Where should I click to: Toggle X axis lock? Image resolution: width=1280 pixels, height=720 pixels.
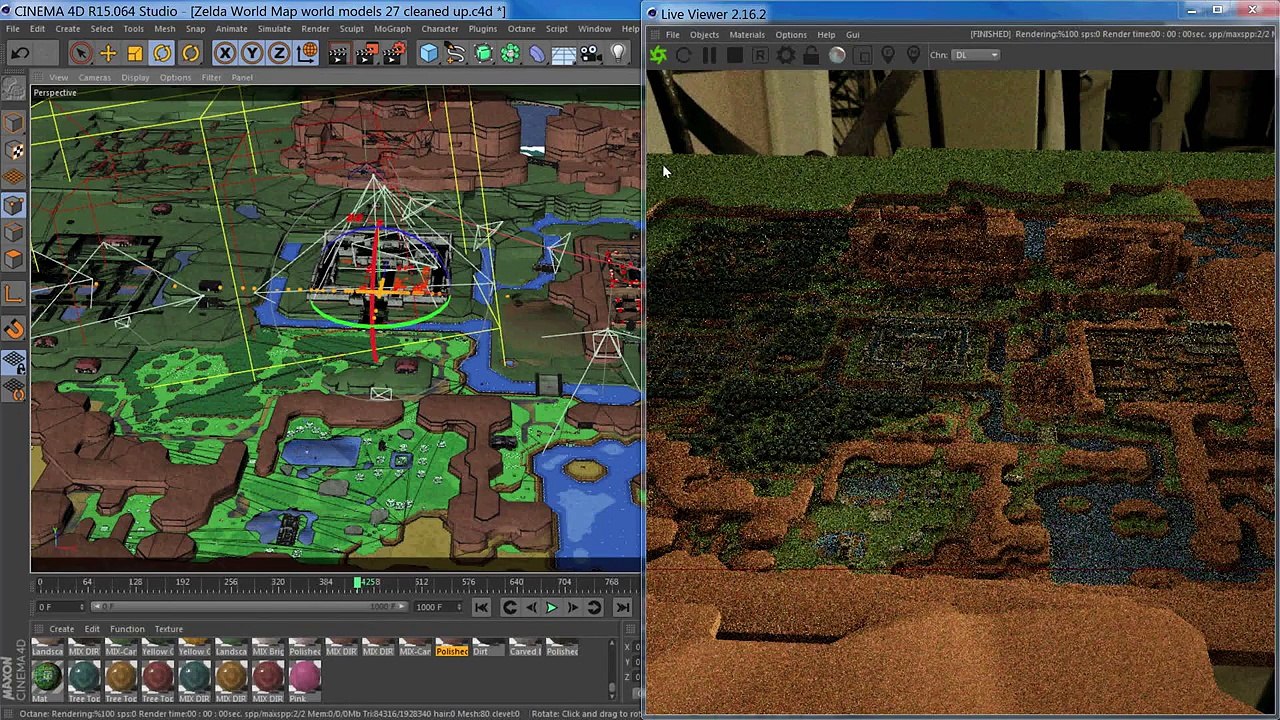tap(225, 54)
